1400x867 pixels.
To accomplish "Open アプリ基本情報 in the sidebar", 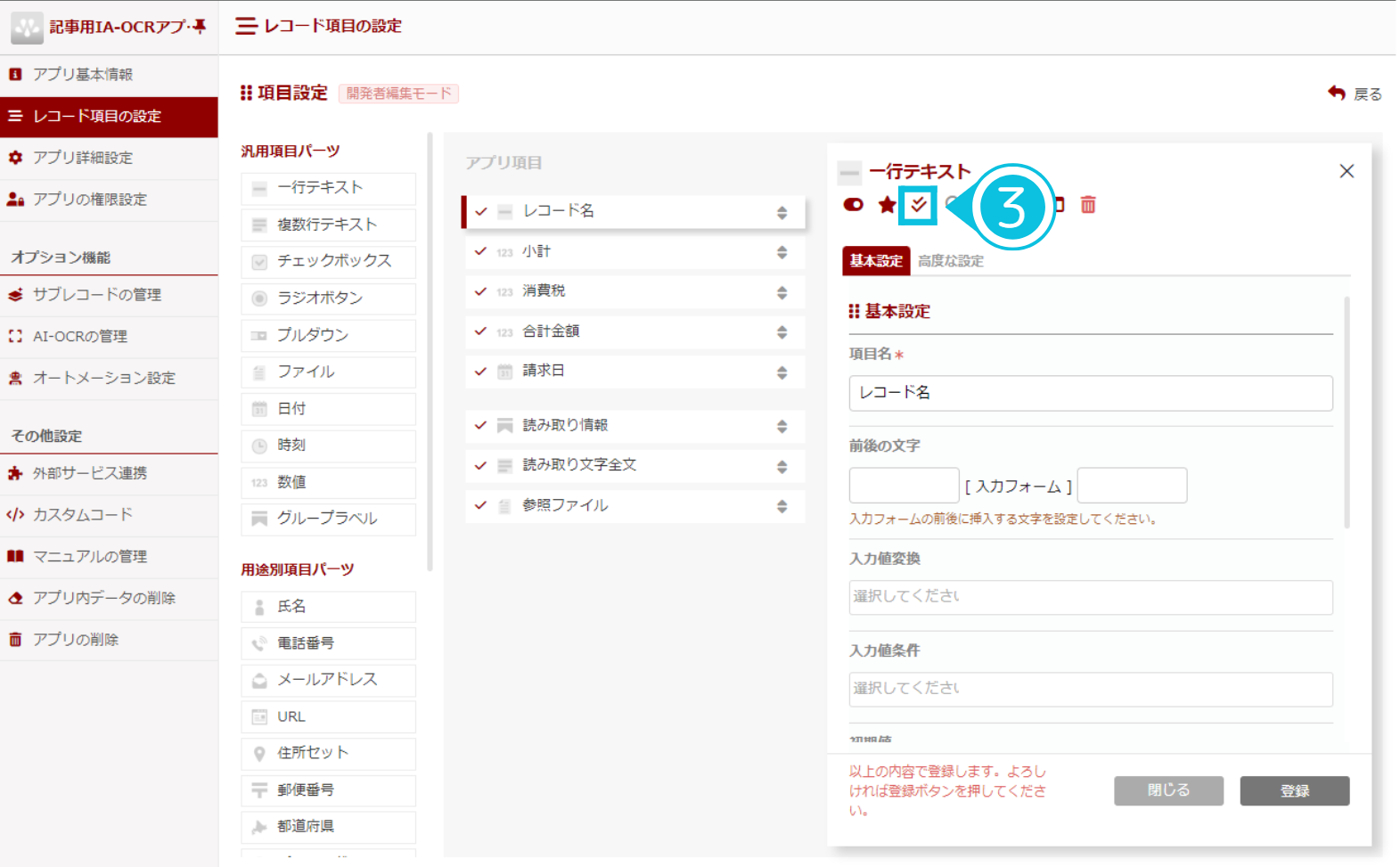I will [x=109, y=75].
